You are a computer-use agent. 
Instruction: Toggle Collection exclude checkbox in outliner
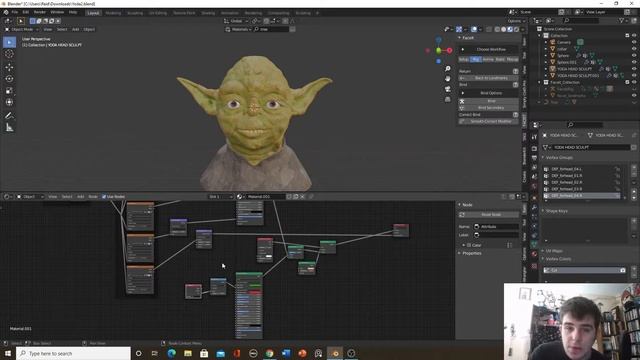(x=627, y=36)
